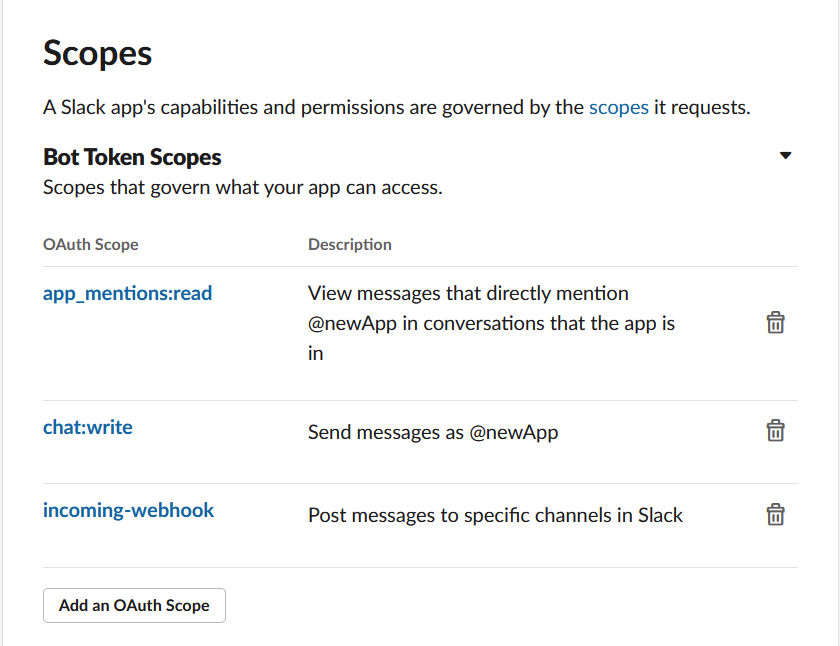This screenshot has width=840, height=646.
Task: Click the Scopes page heading
Action: click(x=97, y=53)
